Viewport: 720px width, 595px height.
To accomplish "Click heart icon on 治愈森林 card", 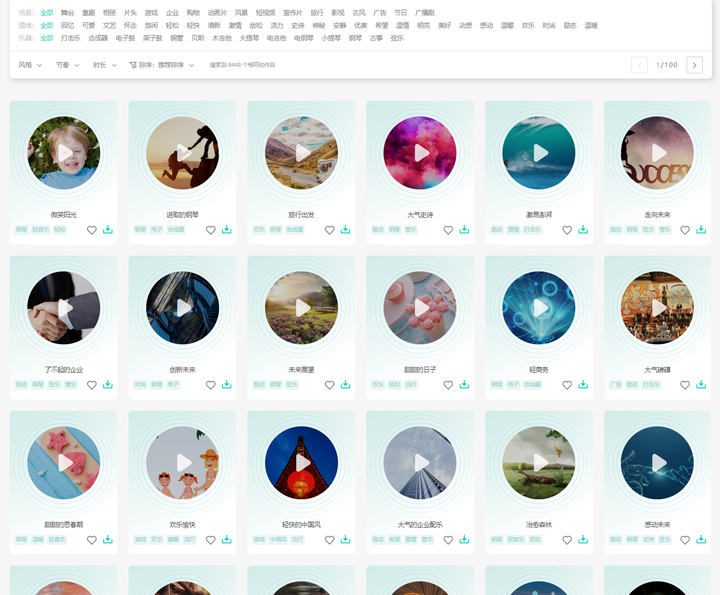I will 567,540.
